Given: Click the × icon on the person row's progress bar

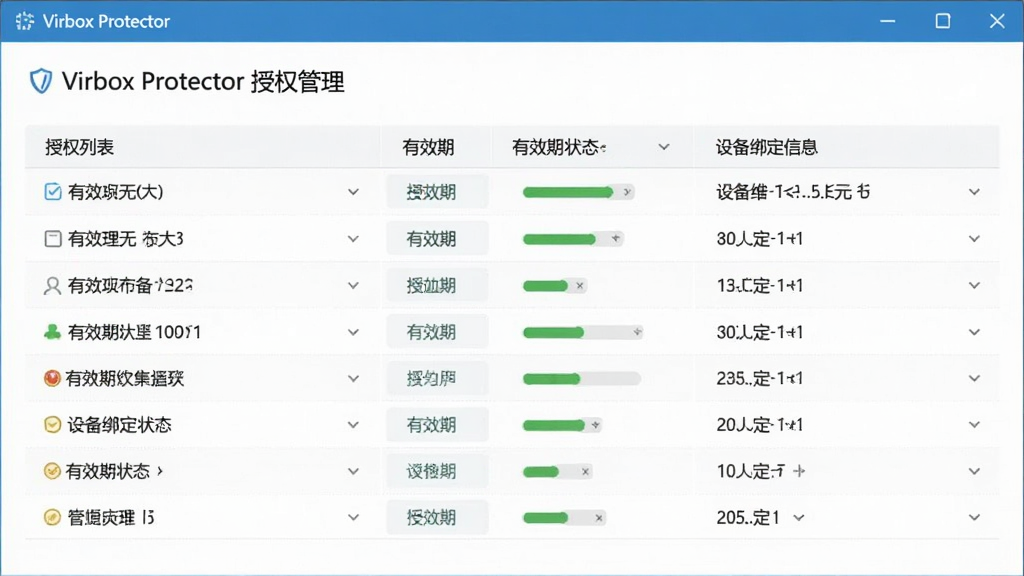Looking at the screenshot, I should coord(579,285).
